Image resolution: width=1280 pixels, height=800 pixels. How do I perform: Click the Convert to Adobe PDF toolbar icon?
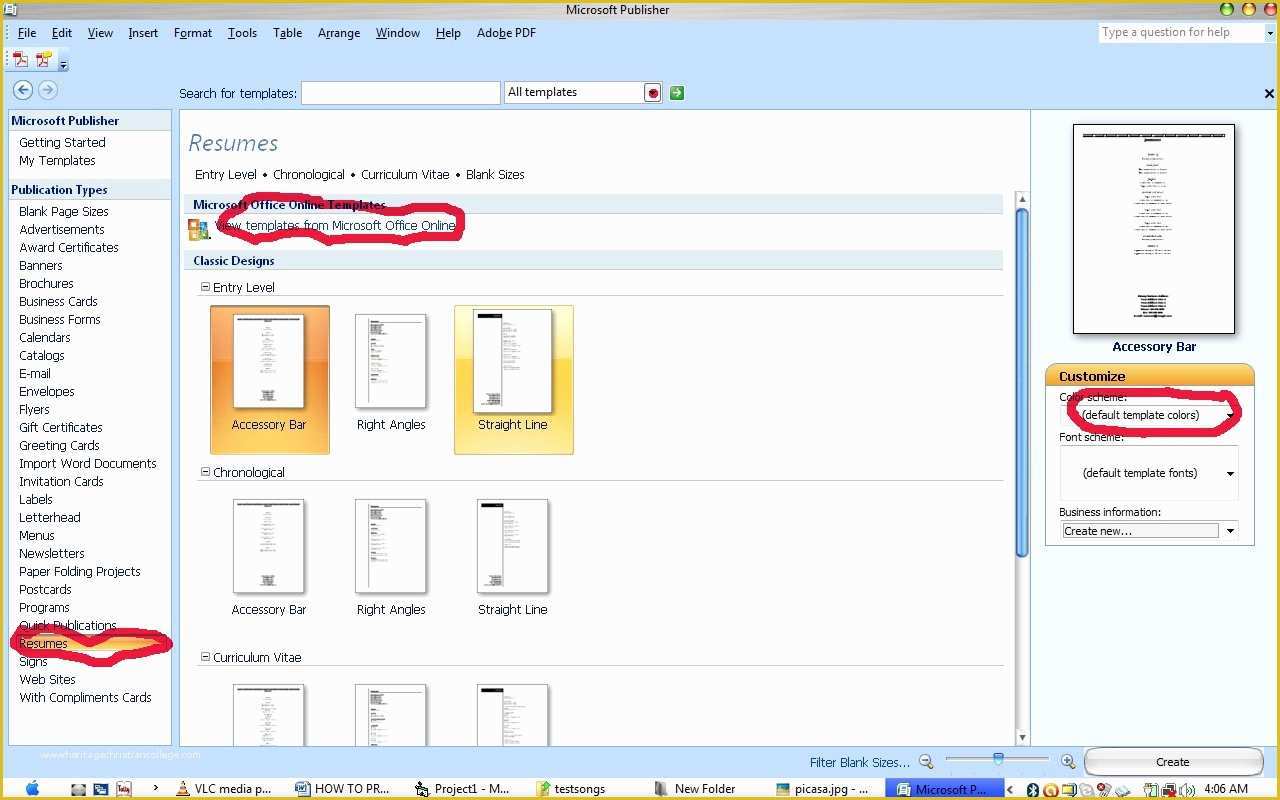tap(20, 60)
